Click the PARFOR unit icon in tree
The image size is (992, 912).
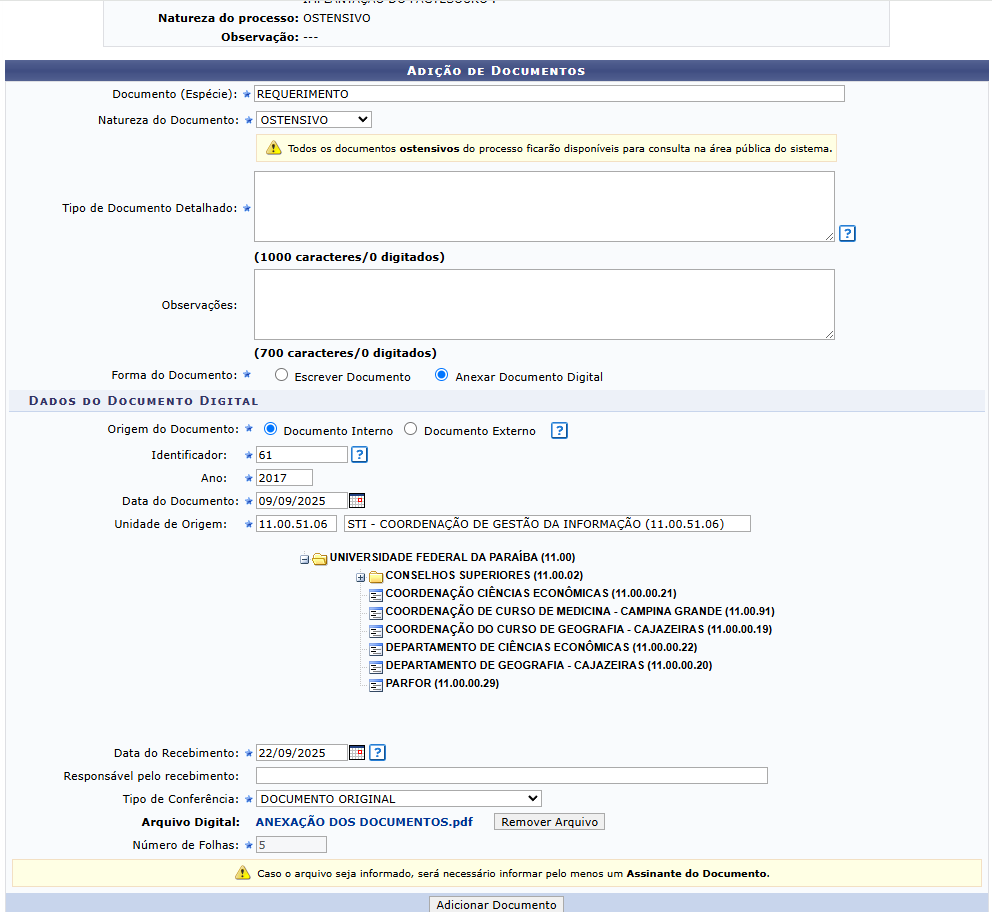pos(376,684)
